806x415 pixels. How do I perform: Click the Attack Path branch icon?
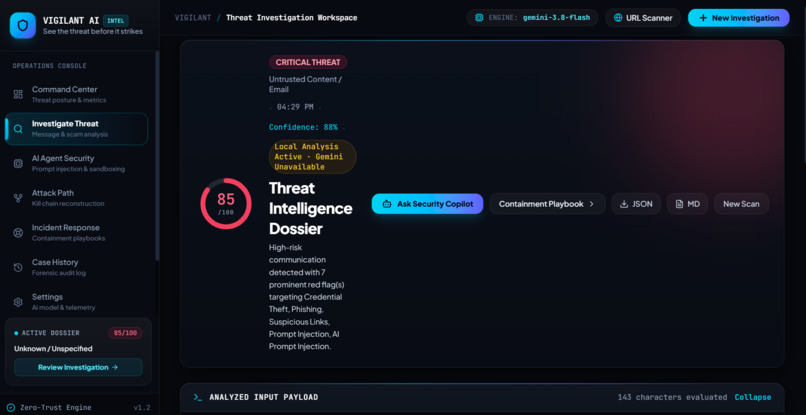tap(18, 198)
